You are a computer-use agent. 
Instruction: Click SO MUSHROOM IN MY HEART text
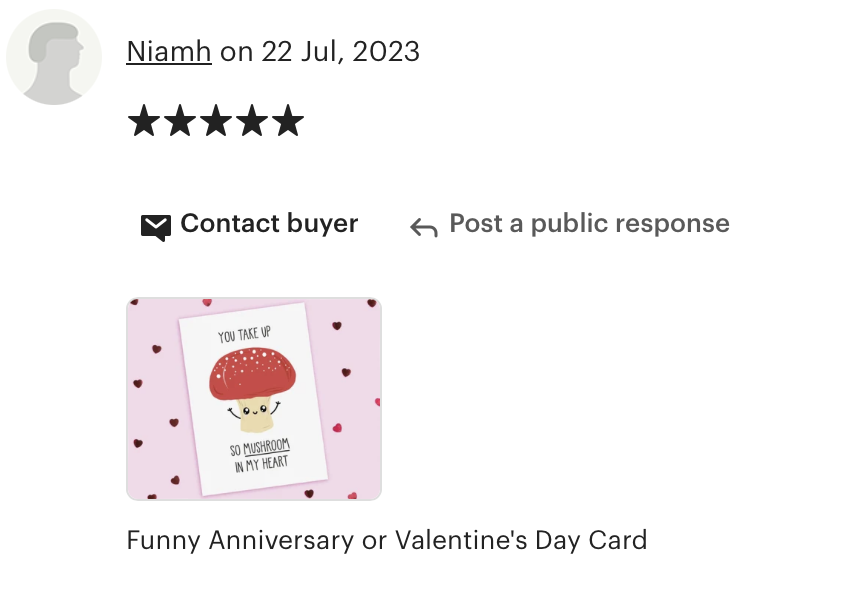tap(261, 455)
